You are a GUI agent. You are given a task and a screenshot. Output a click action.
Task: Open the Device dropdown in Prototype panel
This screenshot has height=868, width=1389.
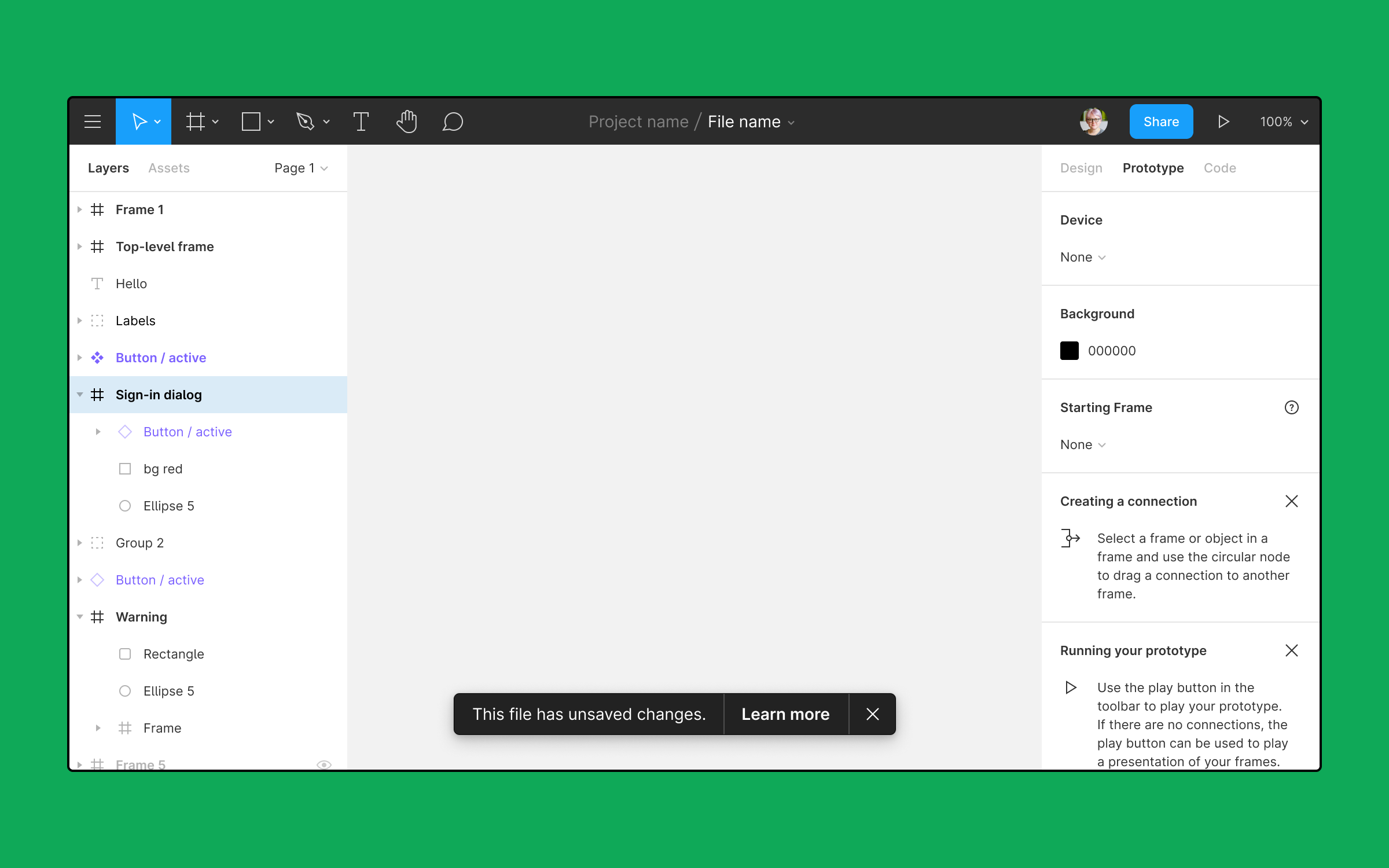pyautogui.click(x=1083, y=257)
